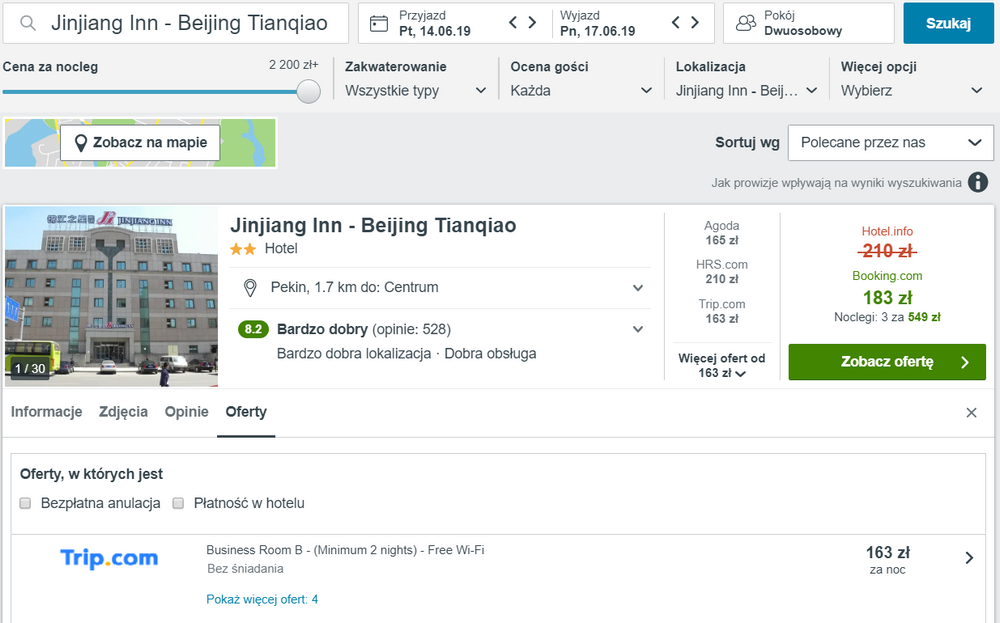Click Pokaż więcej ofert: 4 link
The height and width of the screenshot is (623, 1000).
(x=262, y=599)
